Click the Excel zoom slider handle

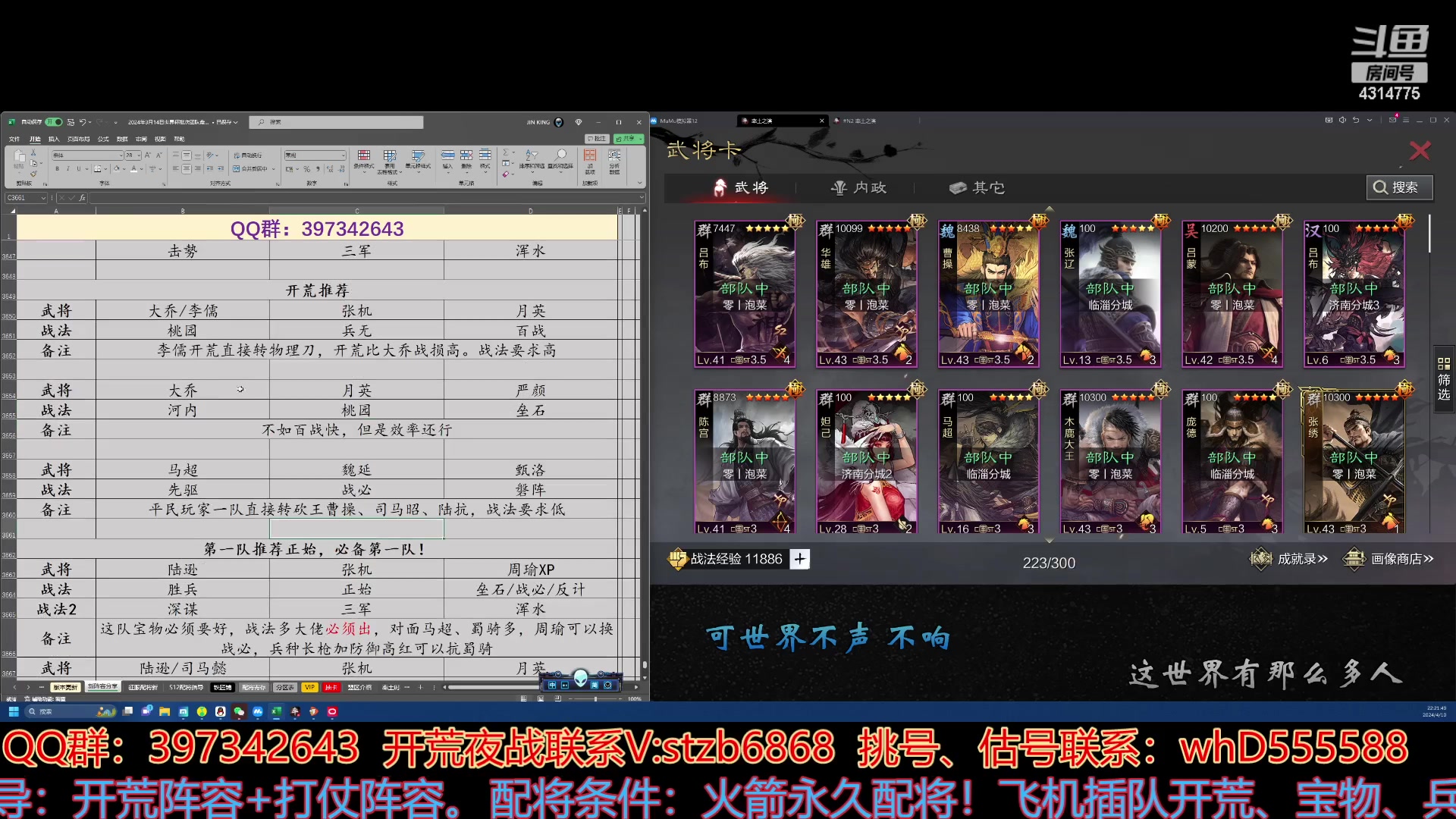tap(595, 698)
